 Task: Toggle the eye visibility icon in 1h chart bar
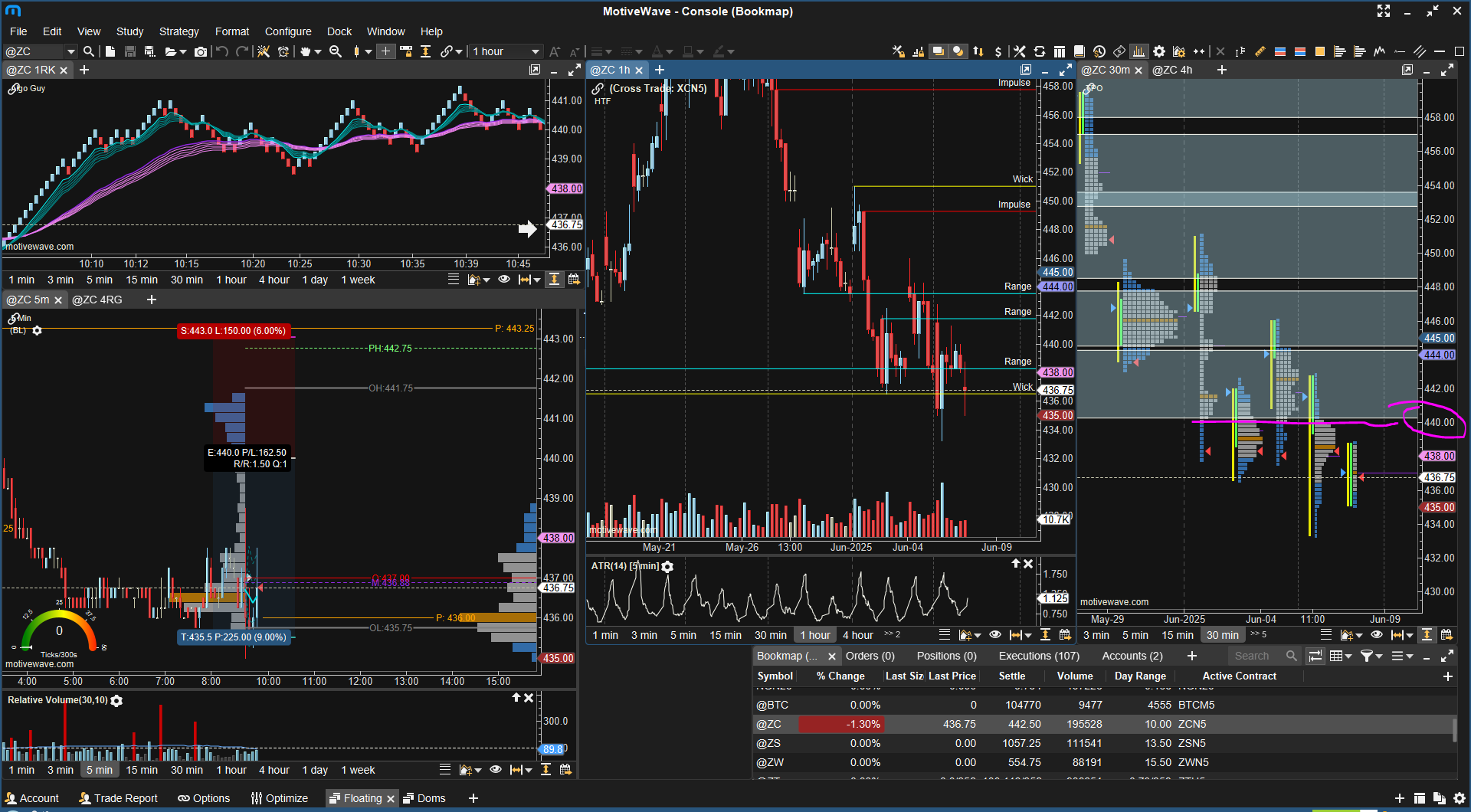[x=995, y=635]
